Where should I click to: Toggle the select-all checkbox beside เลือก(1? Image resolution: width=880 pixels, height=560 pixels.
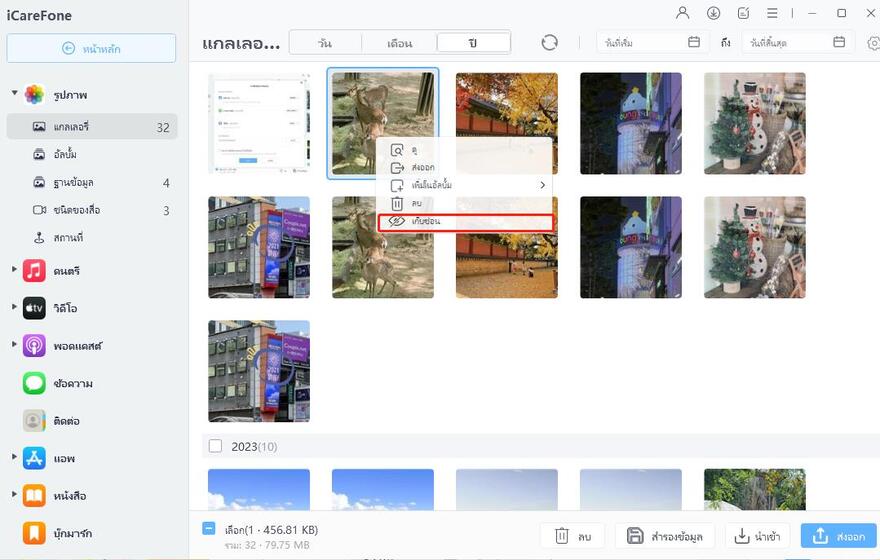pos(209,529)
